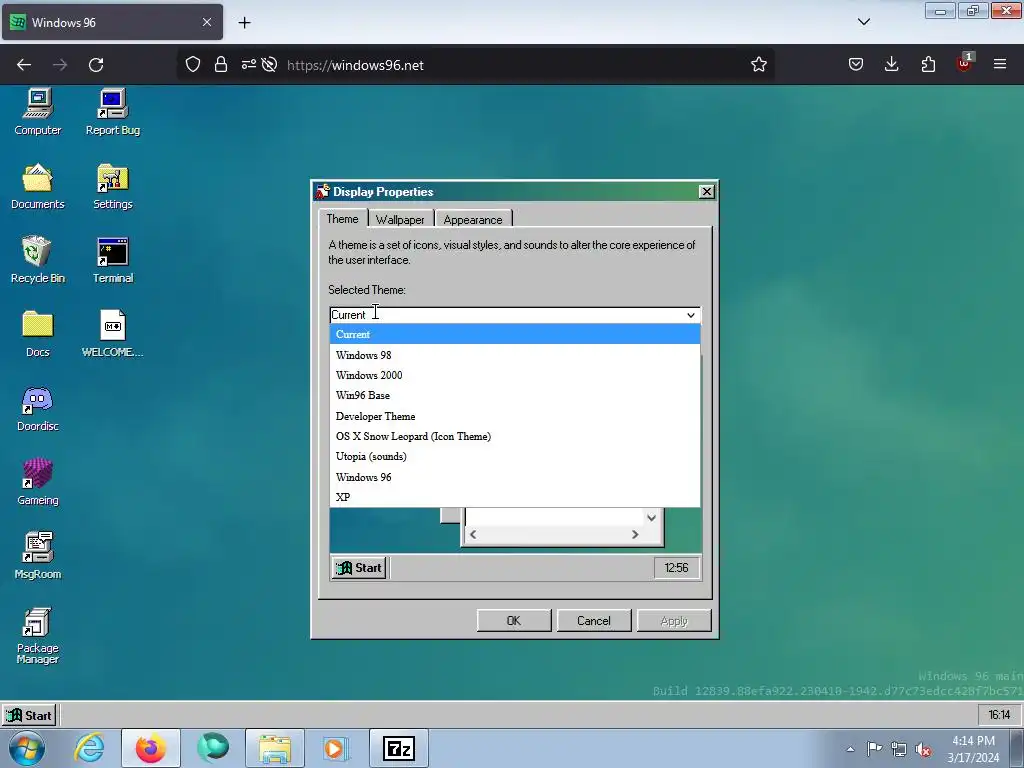The width and height of the screenshot is (1024, 768).
Task: Click the site security padlock
Action: 221,65
